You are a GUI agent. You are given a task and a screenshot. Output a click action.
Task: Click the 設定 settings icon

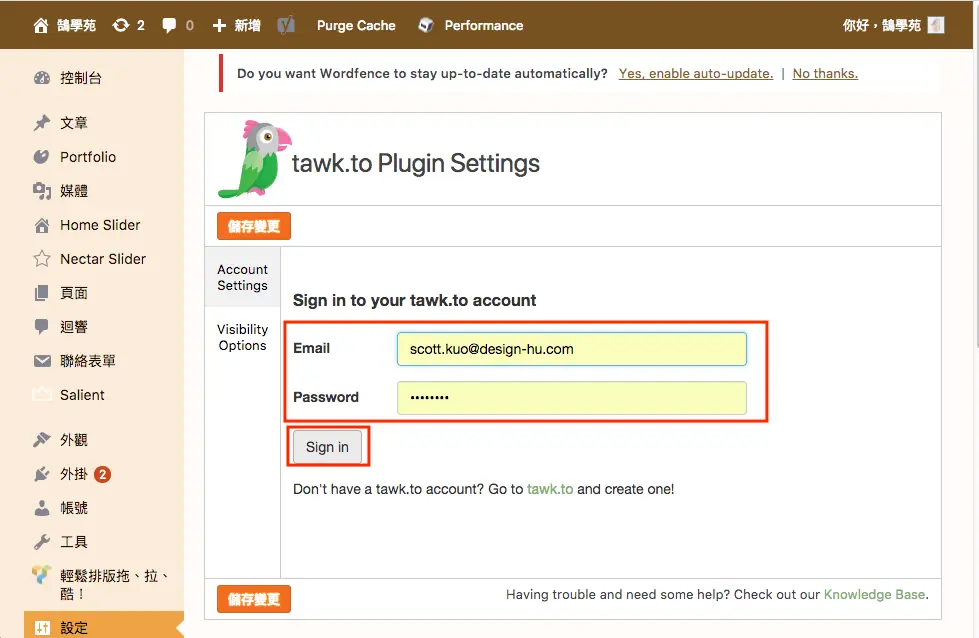pyautogui.click(x=42, y=628)
